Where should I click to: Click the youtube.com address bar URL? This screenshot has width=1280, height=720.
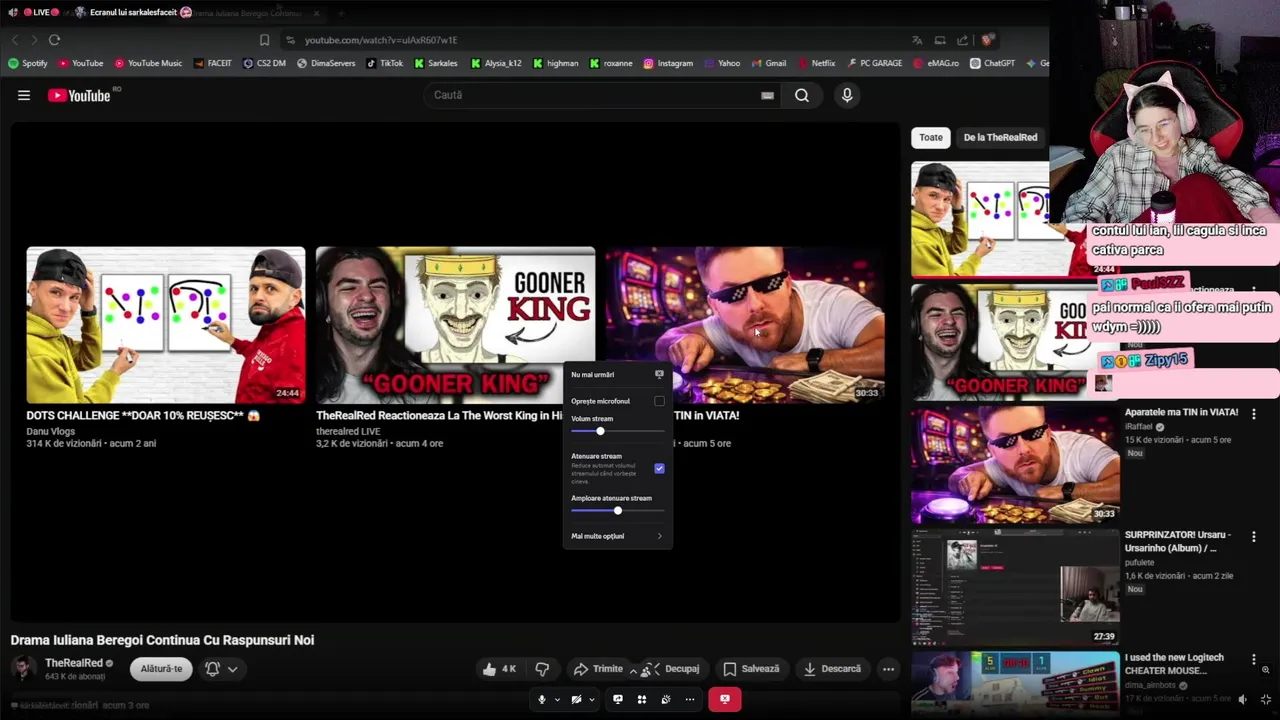(381, 40)
